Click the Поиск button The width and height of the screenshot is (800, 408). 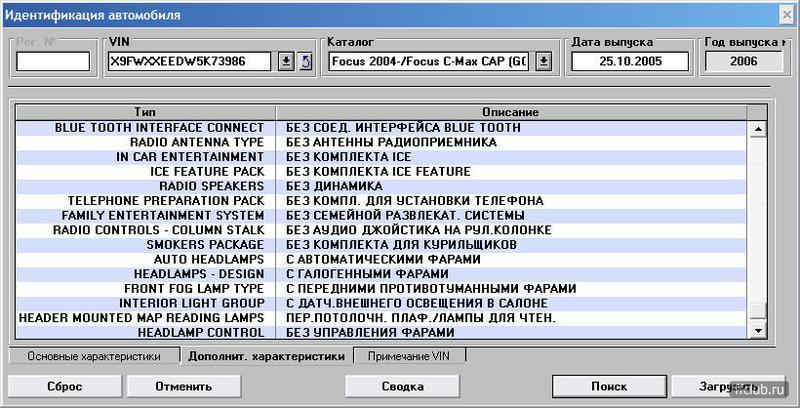(x=609, y=387)
